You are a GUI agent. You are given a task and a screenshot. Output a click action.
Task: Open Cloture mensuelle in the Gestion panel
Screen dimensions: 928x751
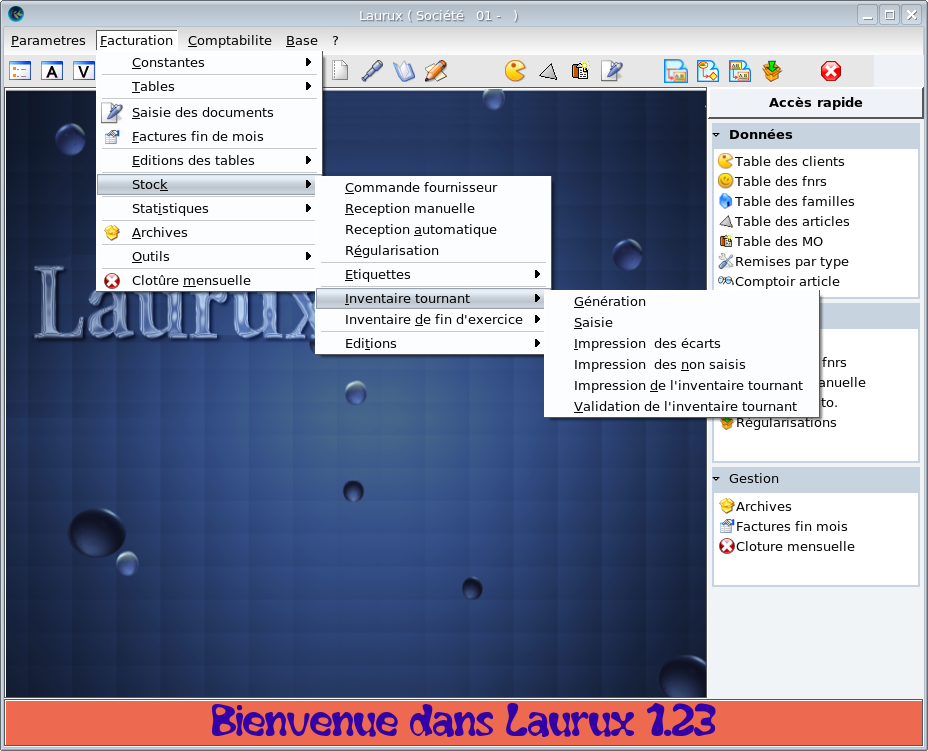[787, 547]
